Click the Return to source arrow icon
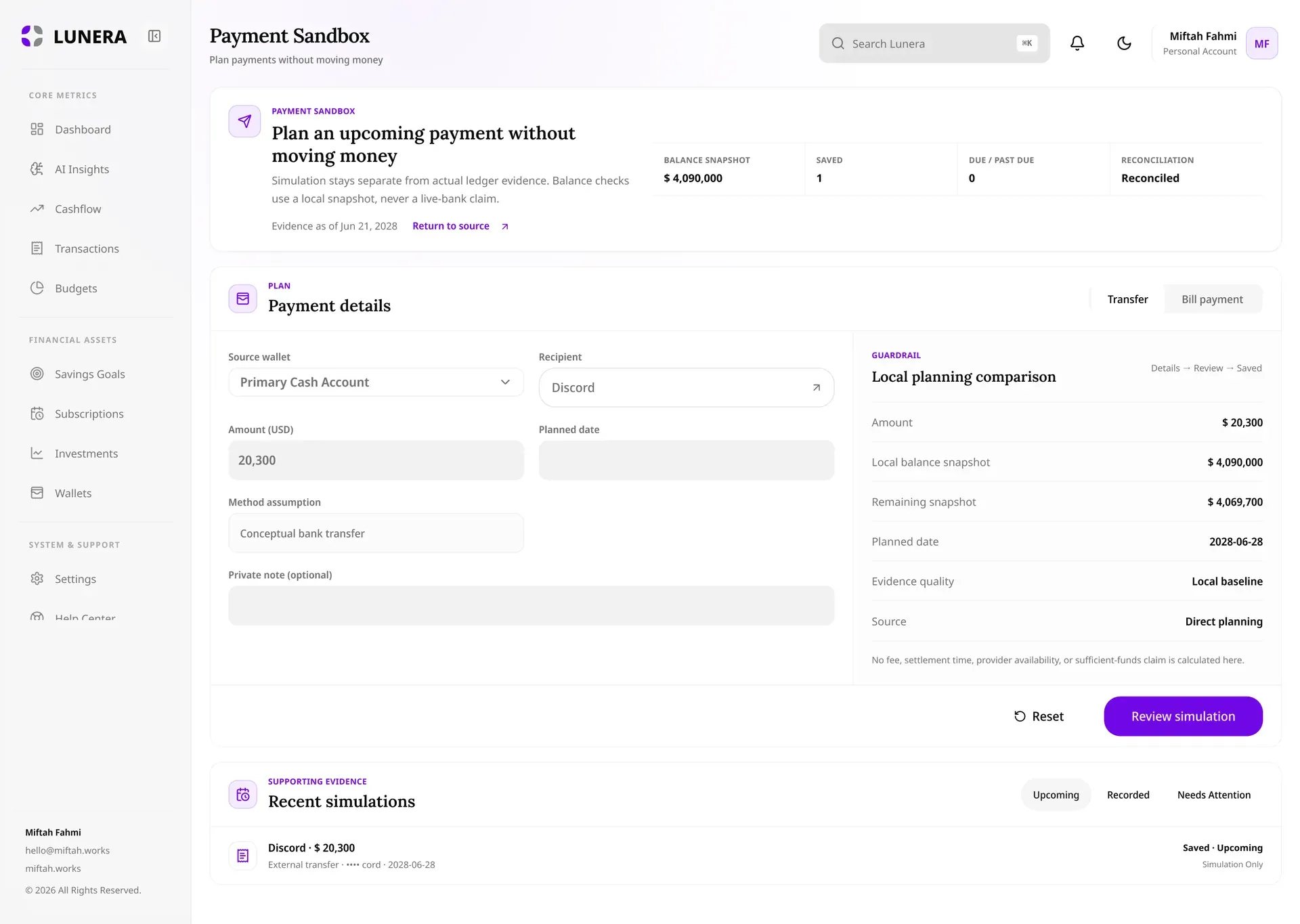Screen dimensions: 1300x924 [504, 227]
